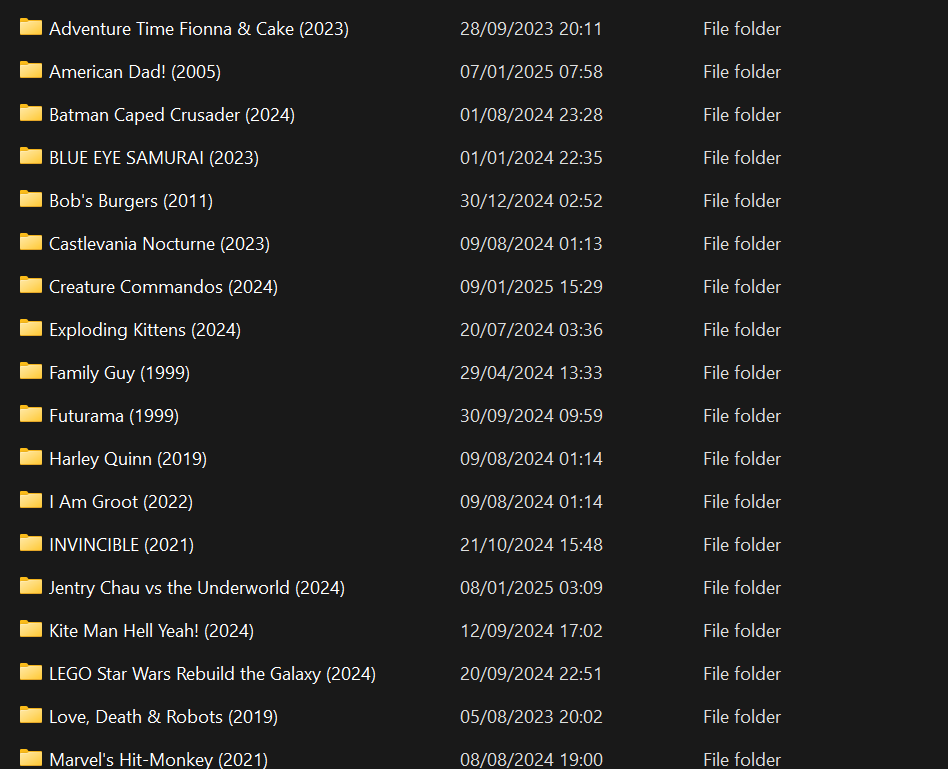This screenshot has height=769, width=948.
Task: Click the Family Guy (1999) name
Action: tap(120, 373)
